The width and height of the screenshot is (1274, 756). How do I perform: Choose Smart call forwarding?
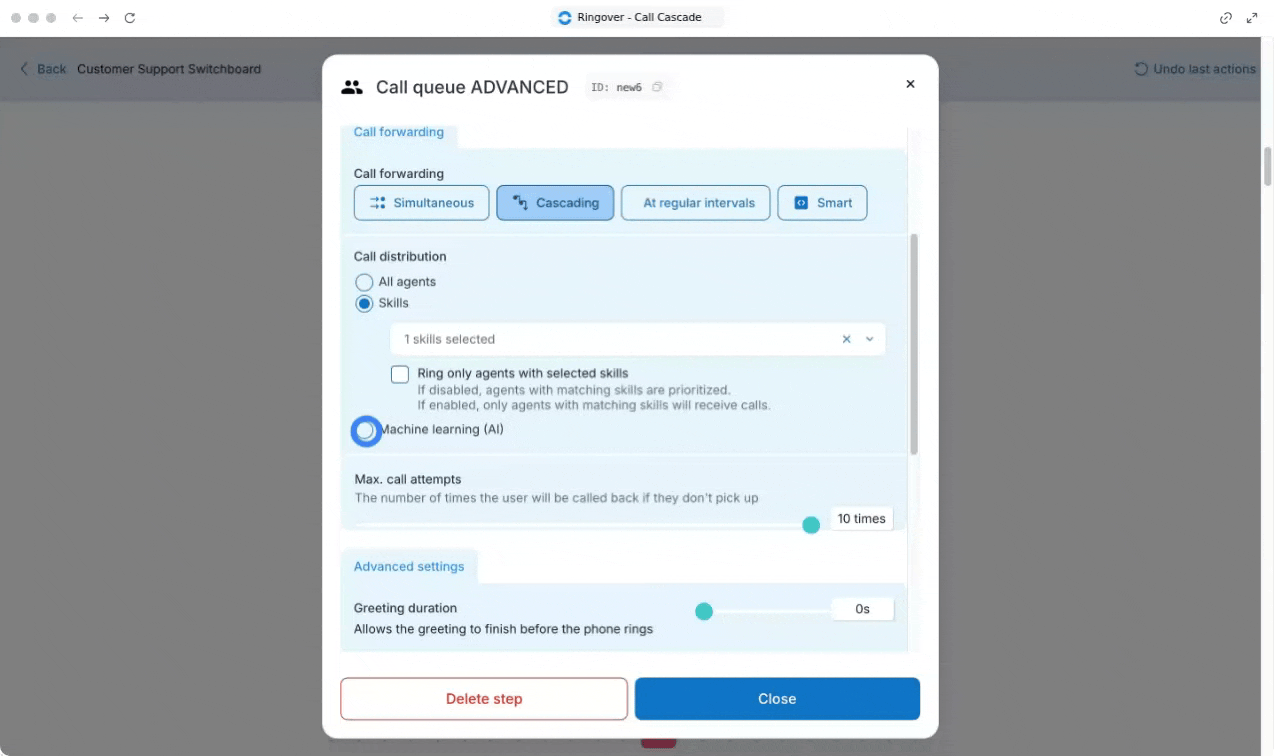click(x=822, y=203)
